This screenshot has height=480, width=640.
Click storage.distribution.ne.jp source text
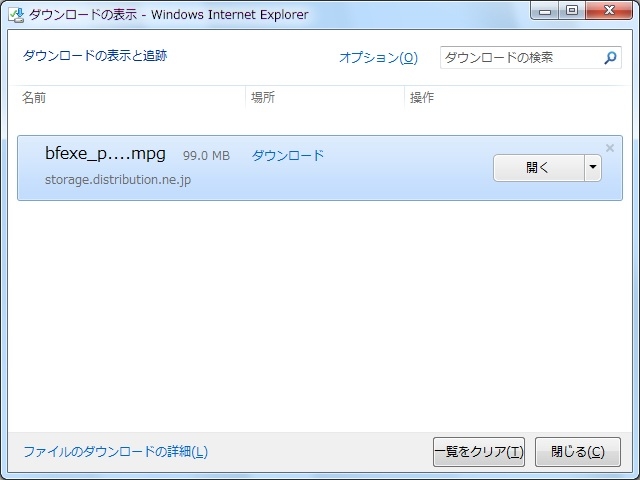(118, 180)
